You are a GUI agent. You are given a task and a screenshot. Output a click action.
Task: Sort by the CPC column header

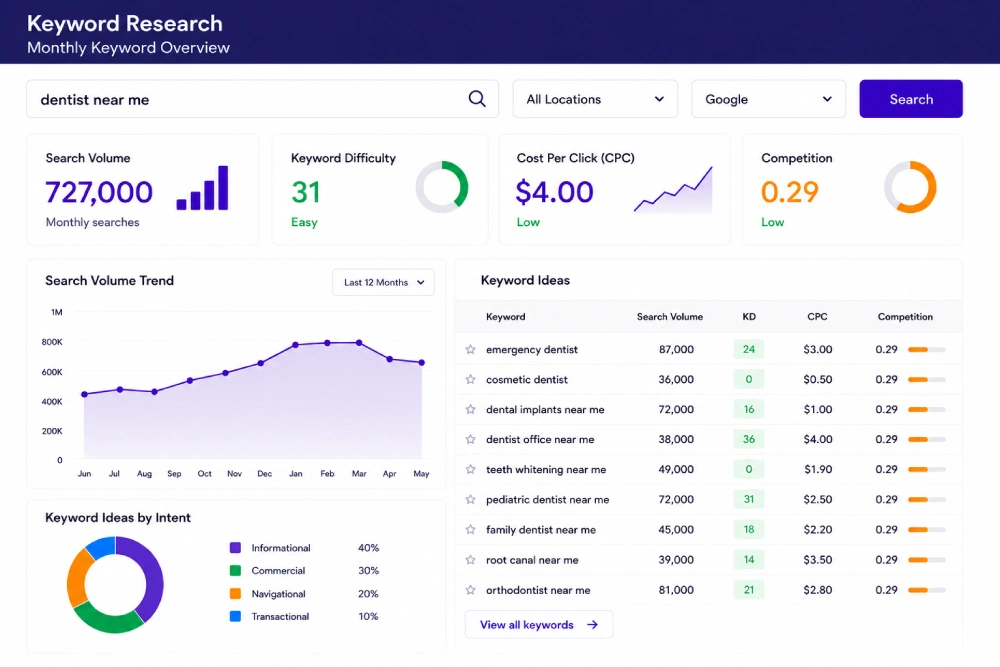817,317
